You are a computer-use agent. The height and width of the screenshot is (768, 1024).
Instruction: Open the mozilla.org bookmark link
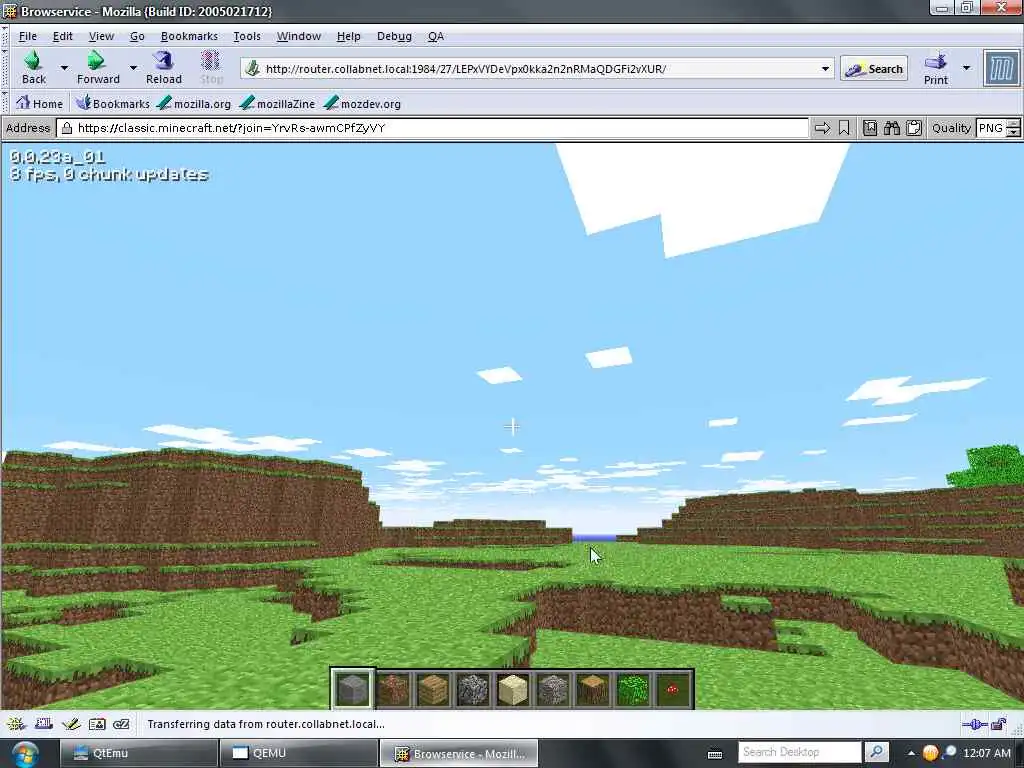194,103
